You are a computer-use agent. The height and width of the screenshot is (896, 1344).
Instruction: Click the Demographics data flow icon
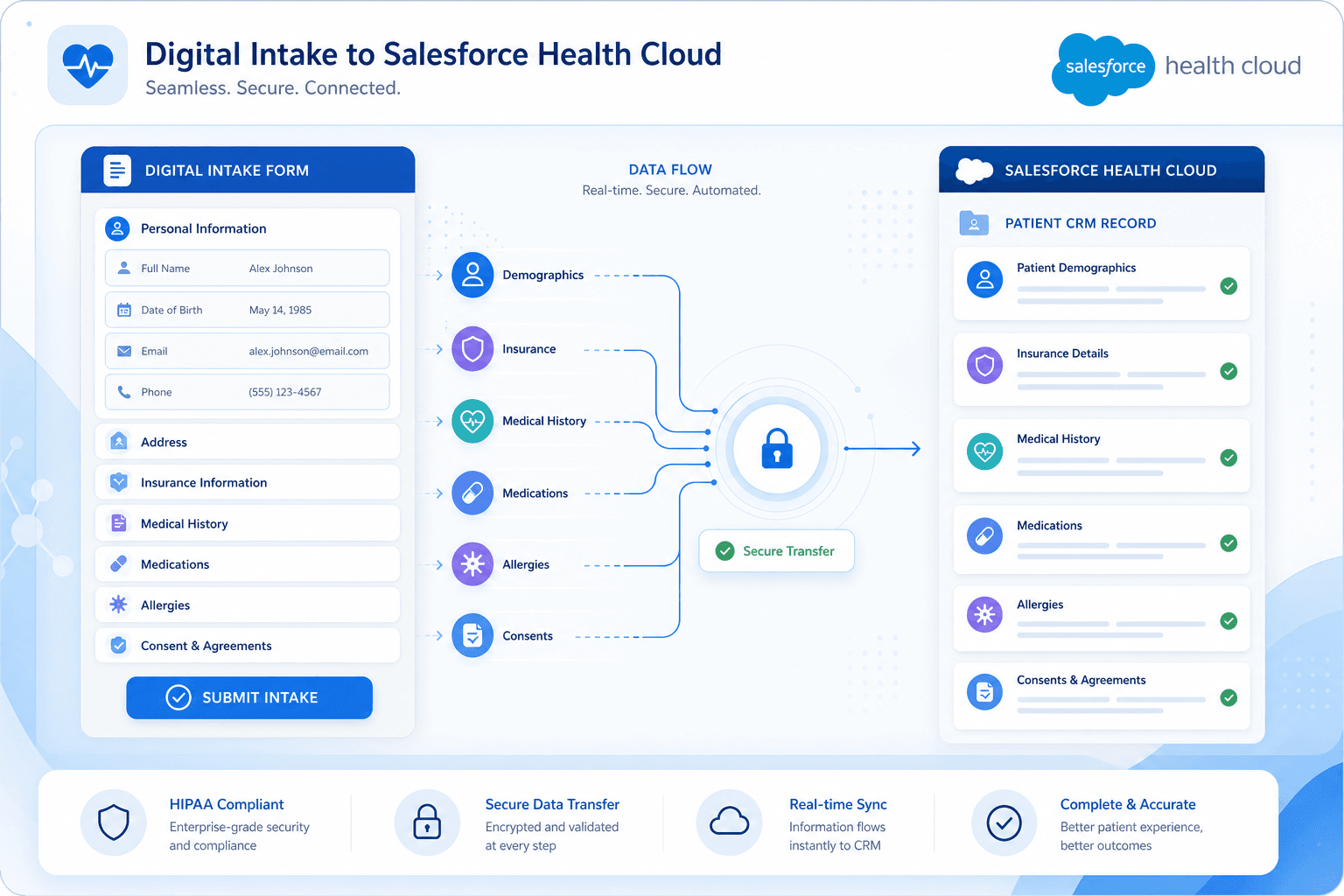472,275
